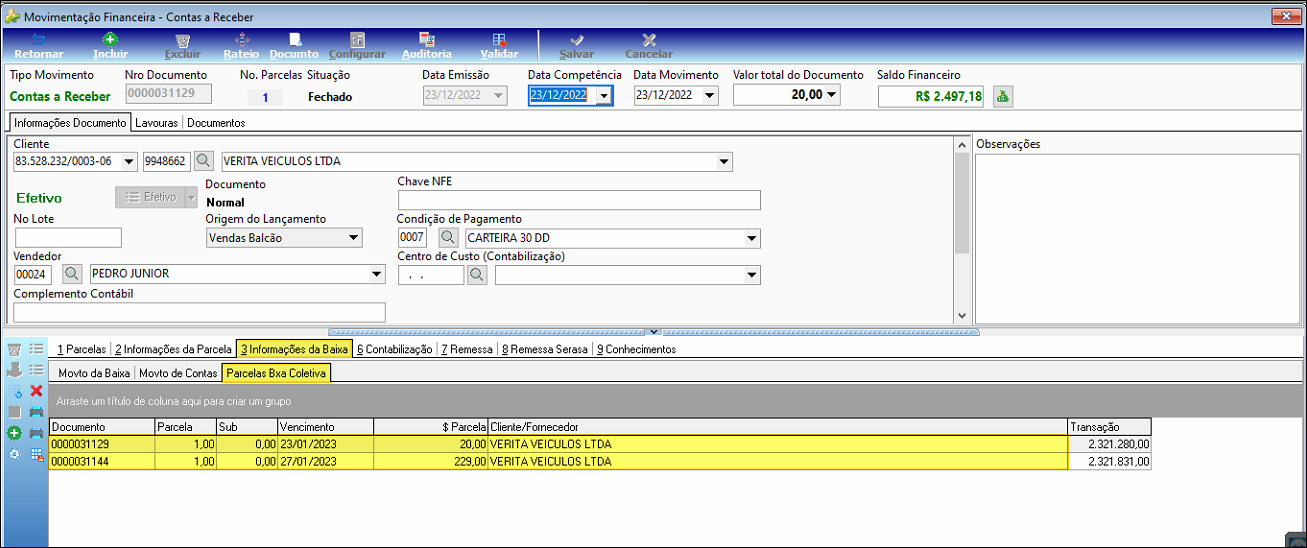Click the green Incluir toolbar icon
This screenshot has width=1307, height=548.
click(110, 40)
